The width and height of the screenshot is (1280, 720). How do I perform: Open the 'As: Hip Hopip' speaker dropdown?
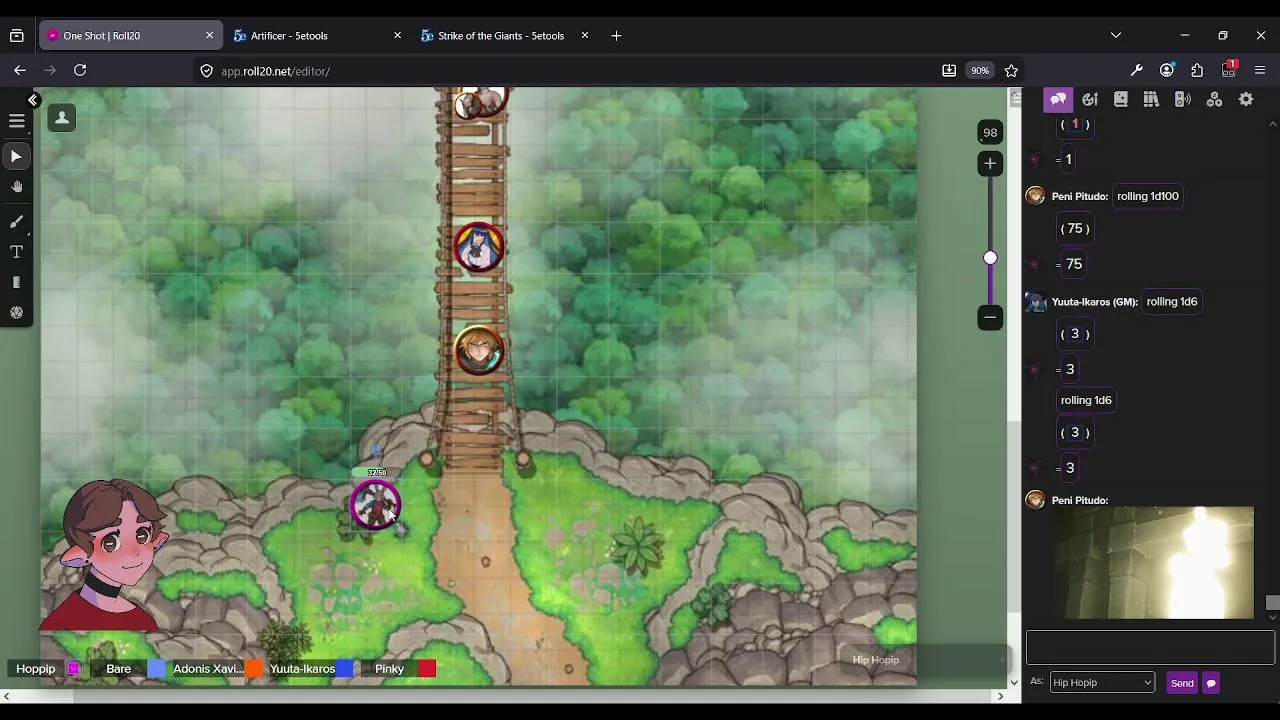[1102, 682]
